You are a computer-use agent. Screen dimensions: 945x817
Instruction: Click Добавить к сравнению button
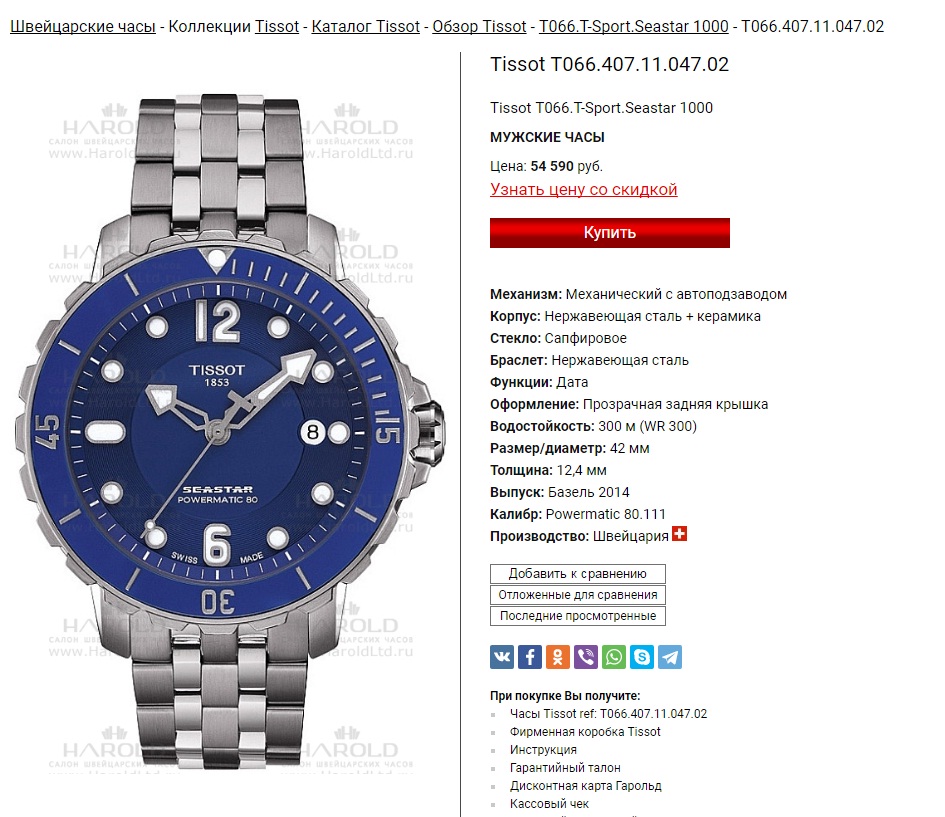coord(577,574)
